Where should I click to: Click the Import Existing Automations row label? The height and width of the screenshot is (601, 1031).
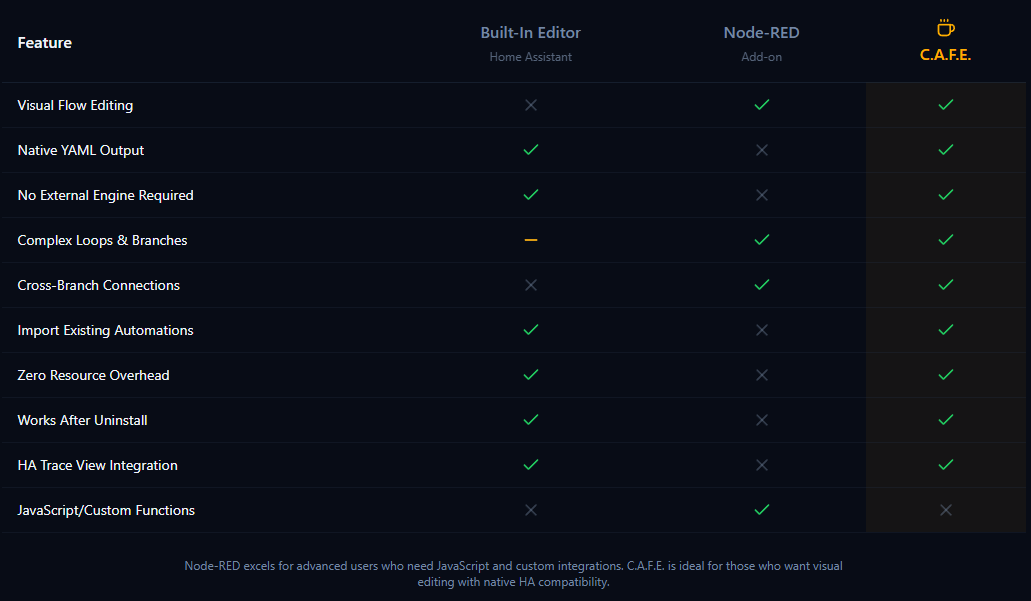click(106, 330)
